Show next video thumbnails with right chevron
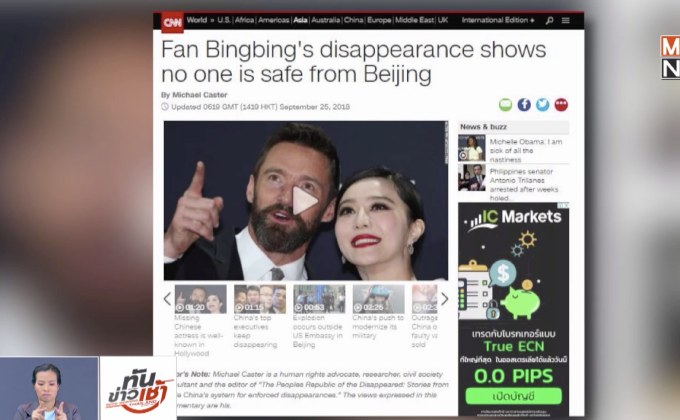Viewport: 680px width, 420px height. 445,299
